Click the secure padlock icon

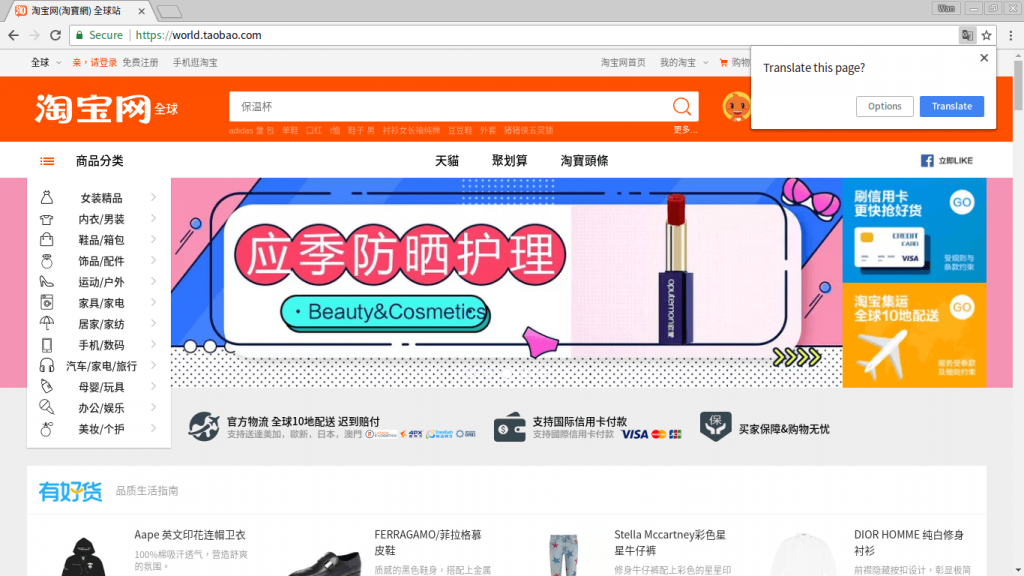coord(80,35)
